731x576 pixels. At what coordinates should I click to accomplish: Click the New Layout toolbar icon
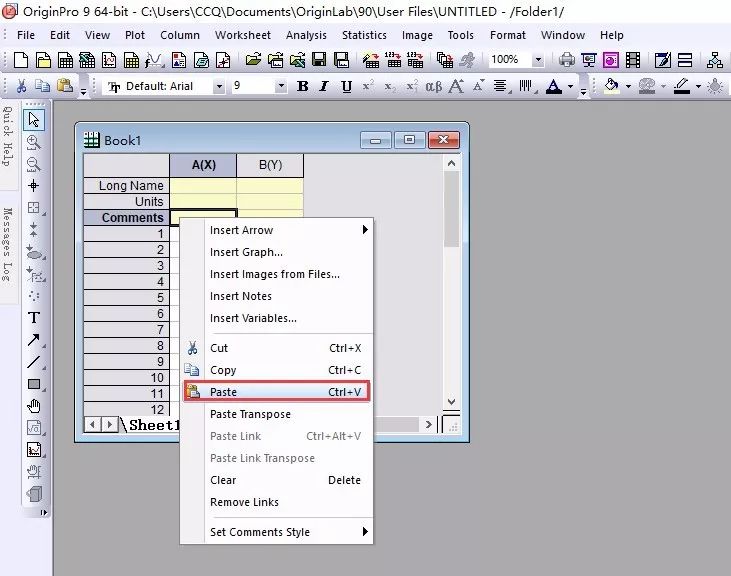179,60
